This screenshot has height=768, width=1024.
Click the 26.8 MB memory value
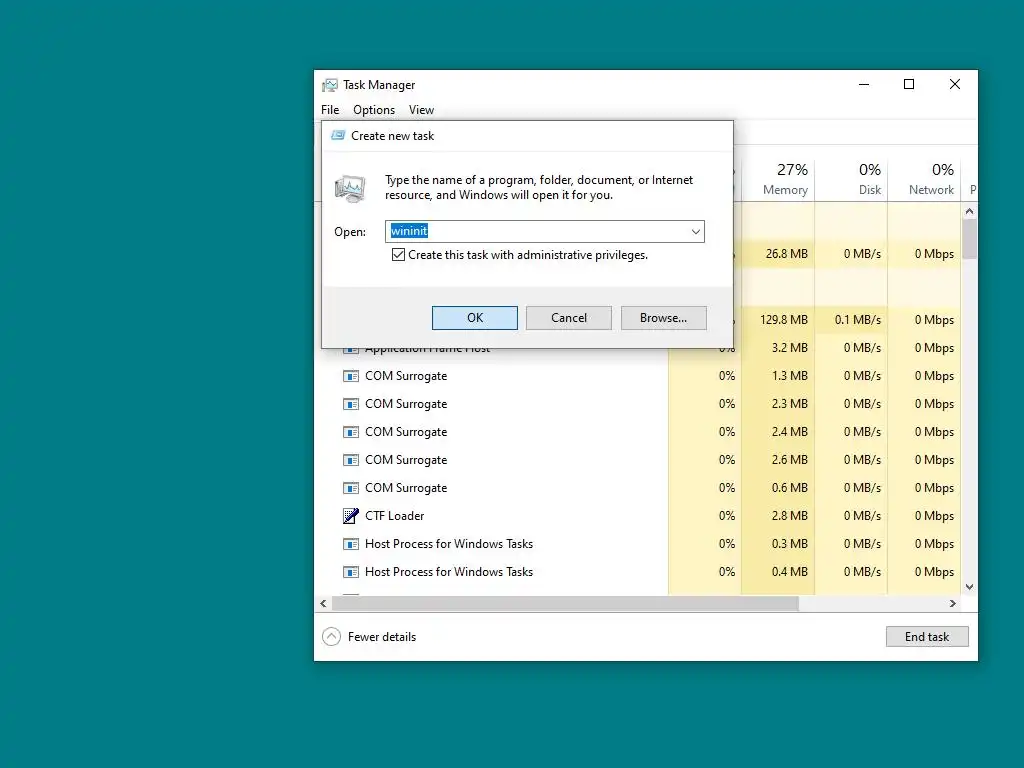pyautogui.click(x=786, y=254)
